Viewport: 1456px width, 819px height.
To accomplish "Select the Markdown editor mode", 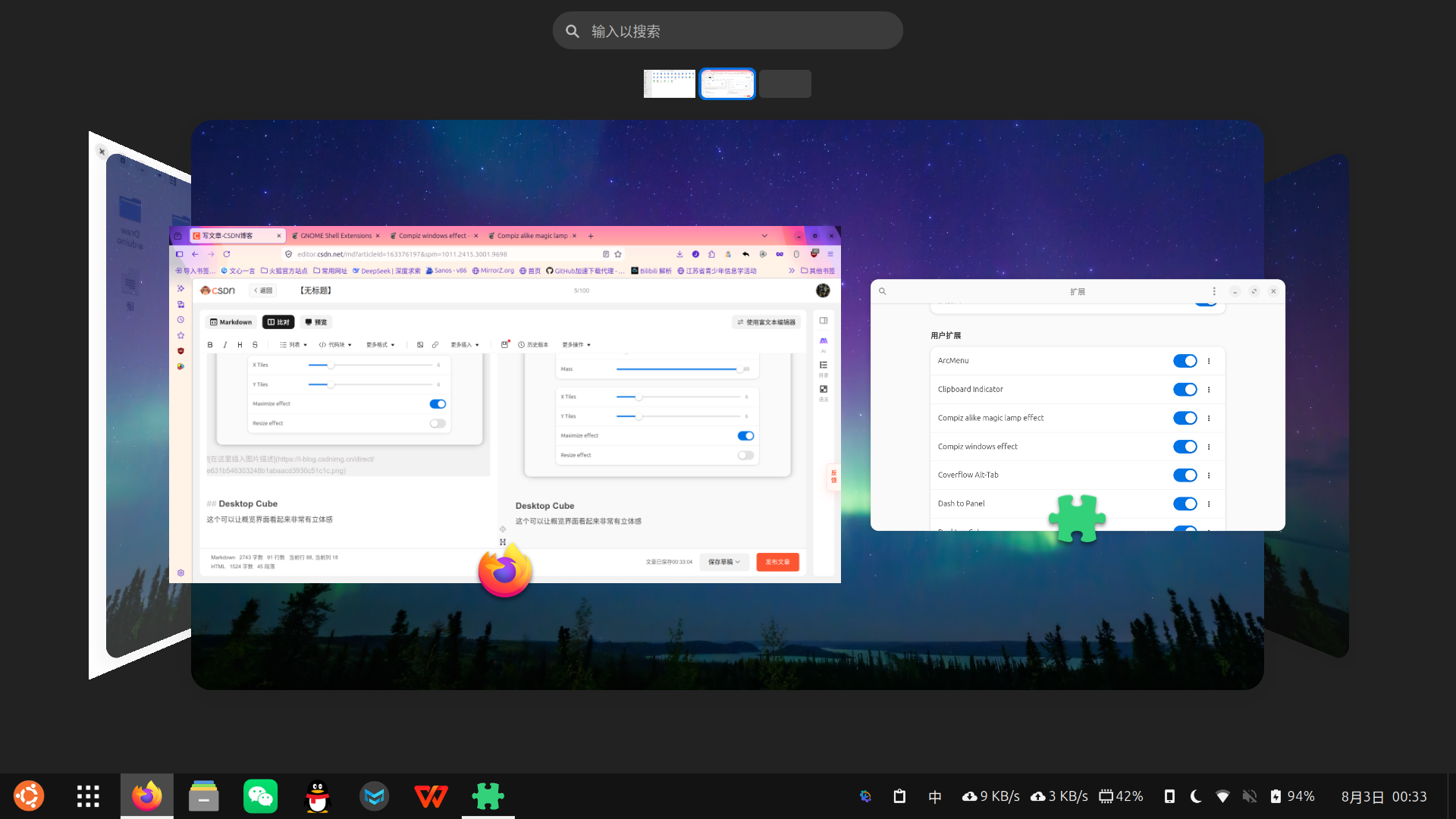I will [231, 322].
